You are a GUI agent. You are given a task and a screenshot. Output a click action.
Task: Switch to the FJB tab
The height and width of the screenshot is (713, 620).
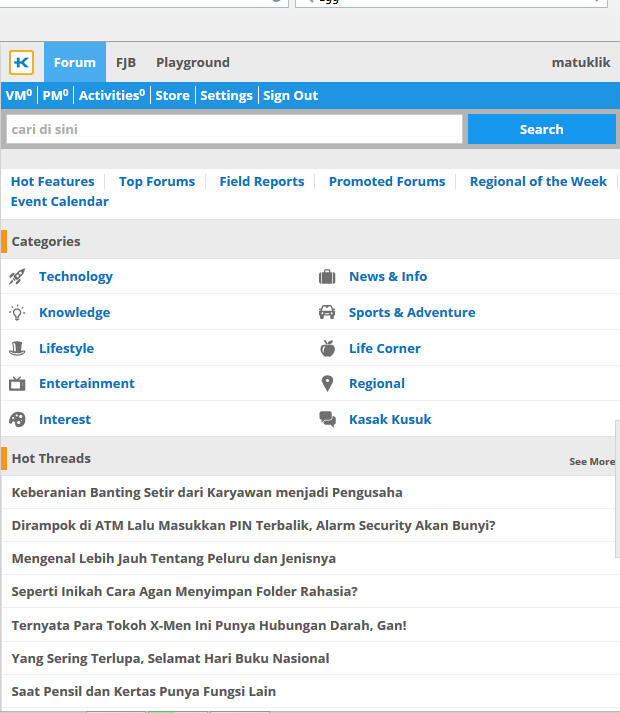[126, 62]
